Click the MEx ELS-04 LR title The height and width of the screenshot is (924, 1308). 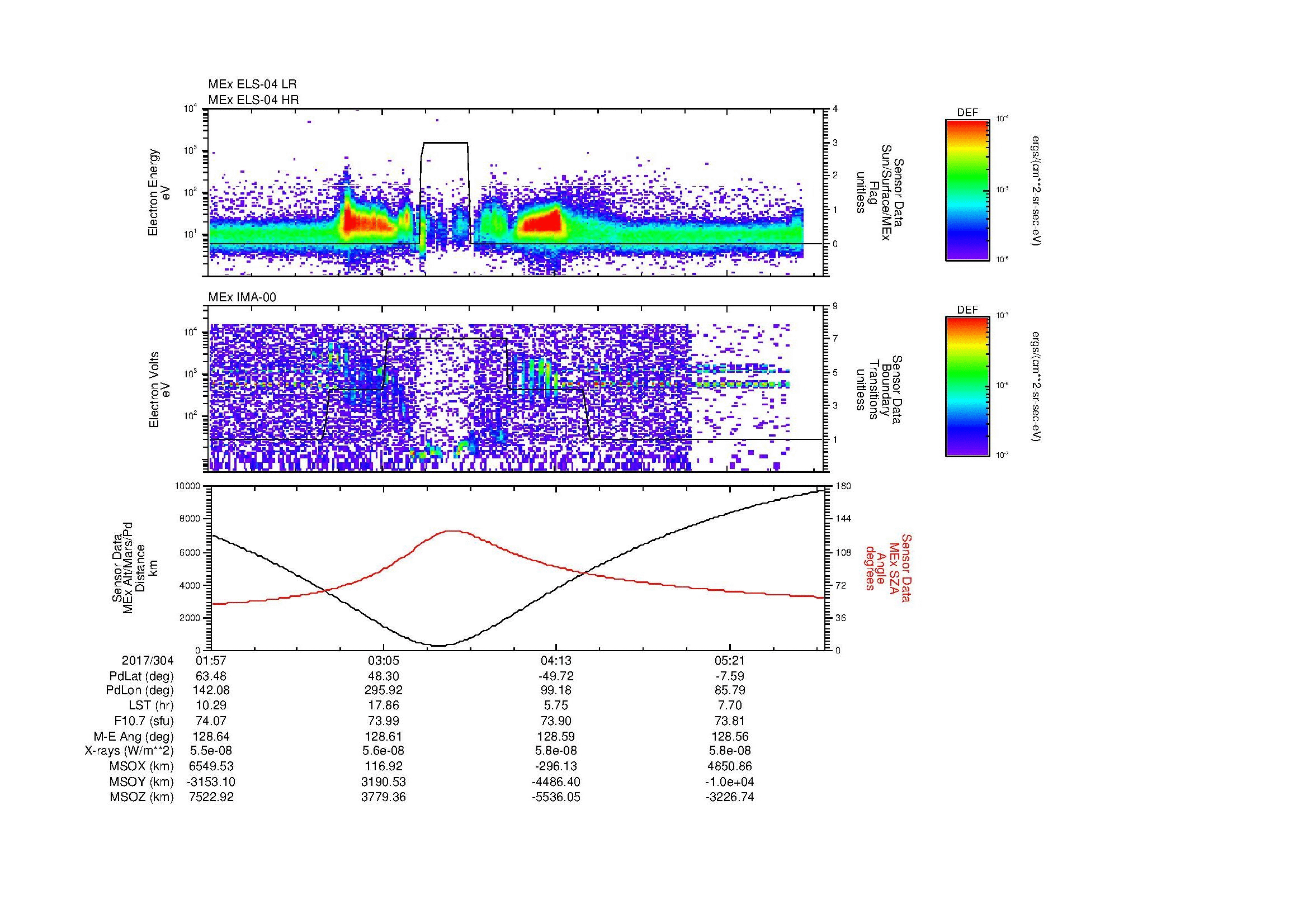(252, 84)
